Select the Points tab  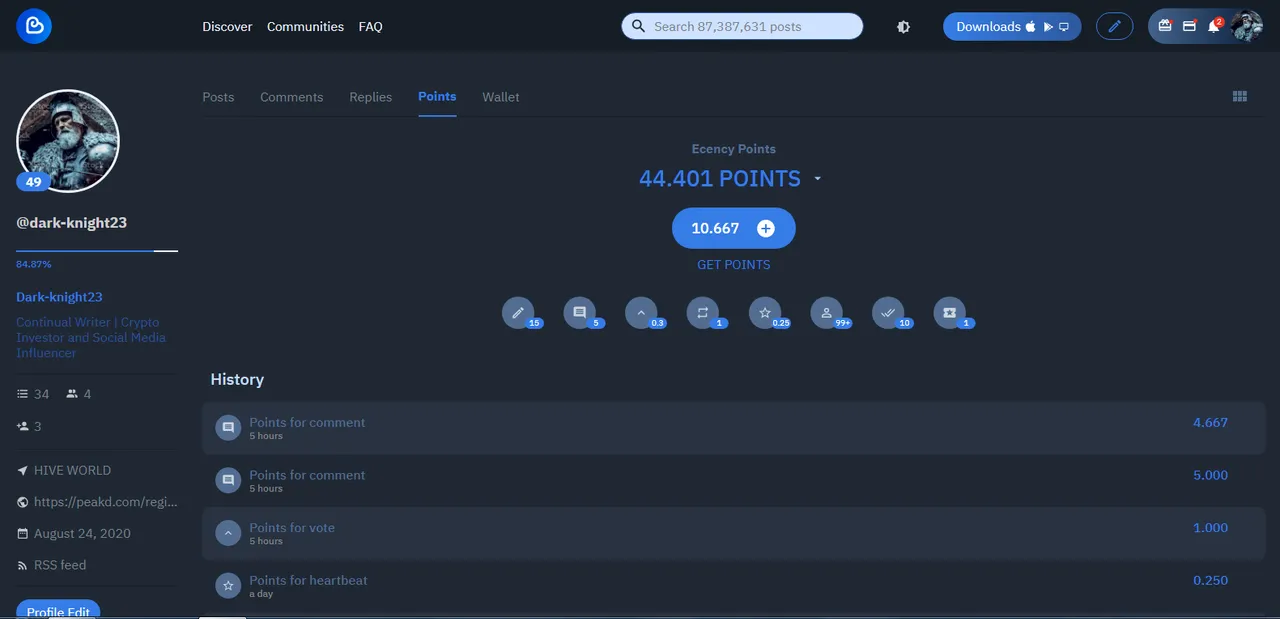[x=437, y=97]
